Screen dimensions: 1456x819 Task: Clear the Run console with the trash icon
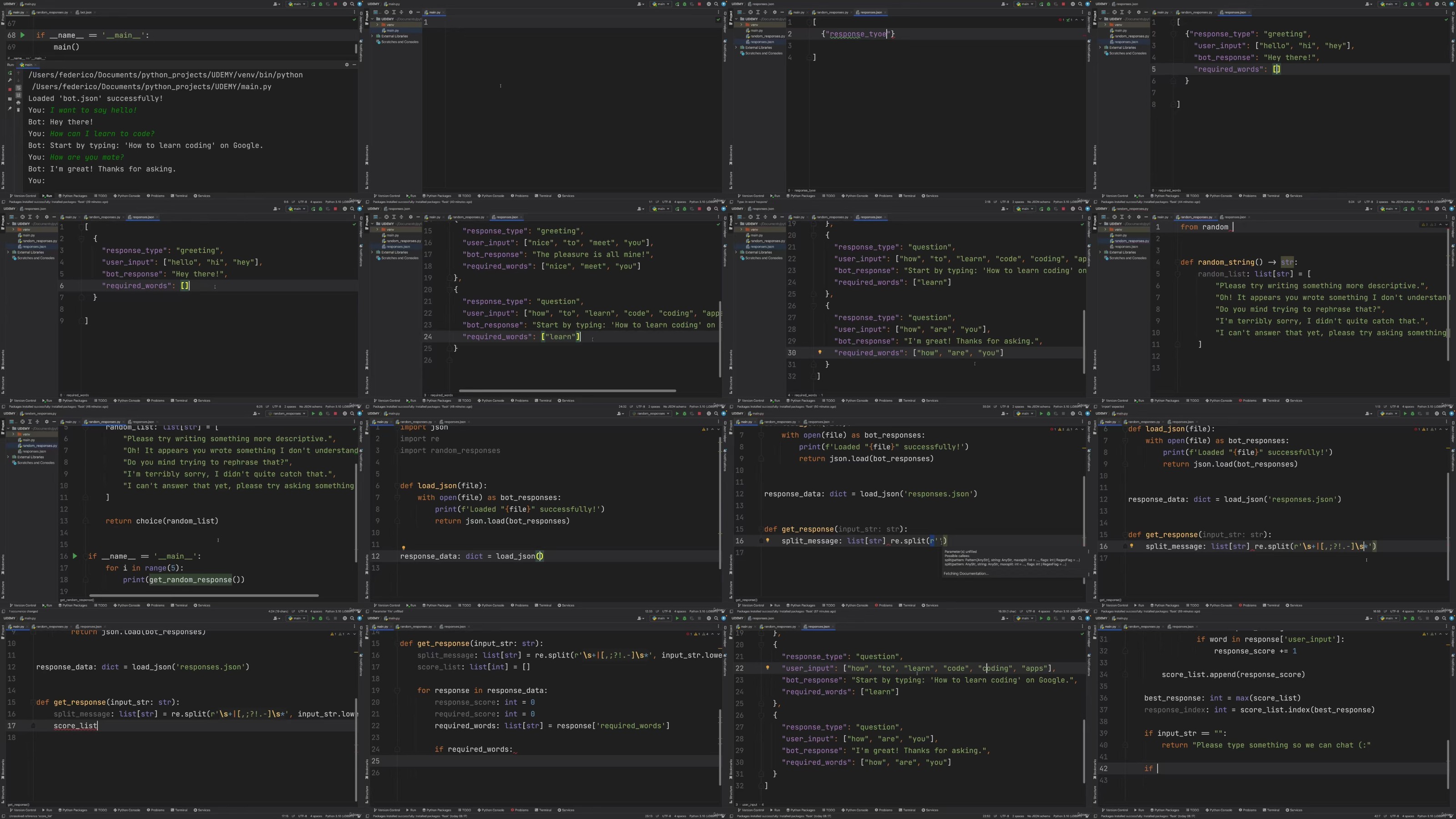18,110
